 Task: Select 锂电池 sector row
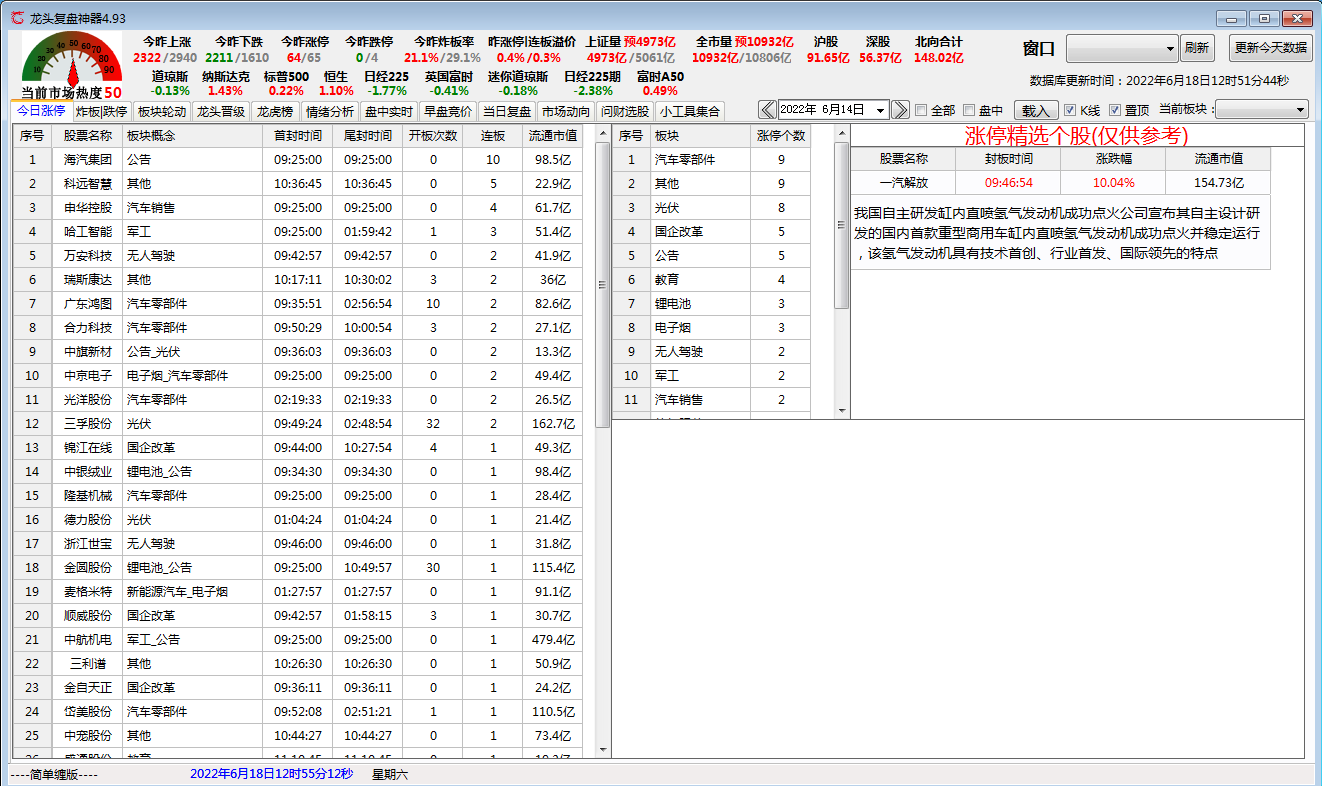point(712,303)
